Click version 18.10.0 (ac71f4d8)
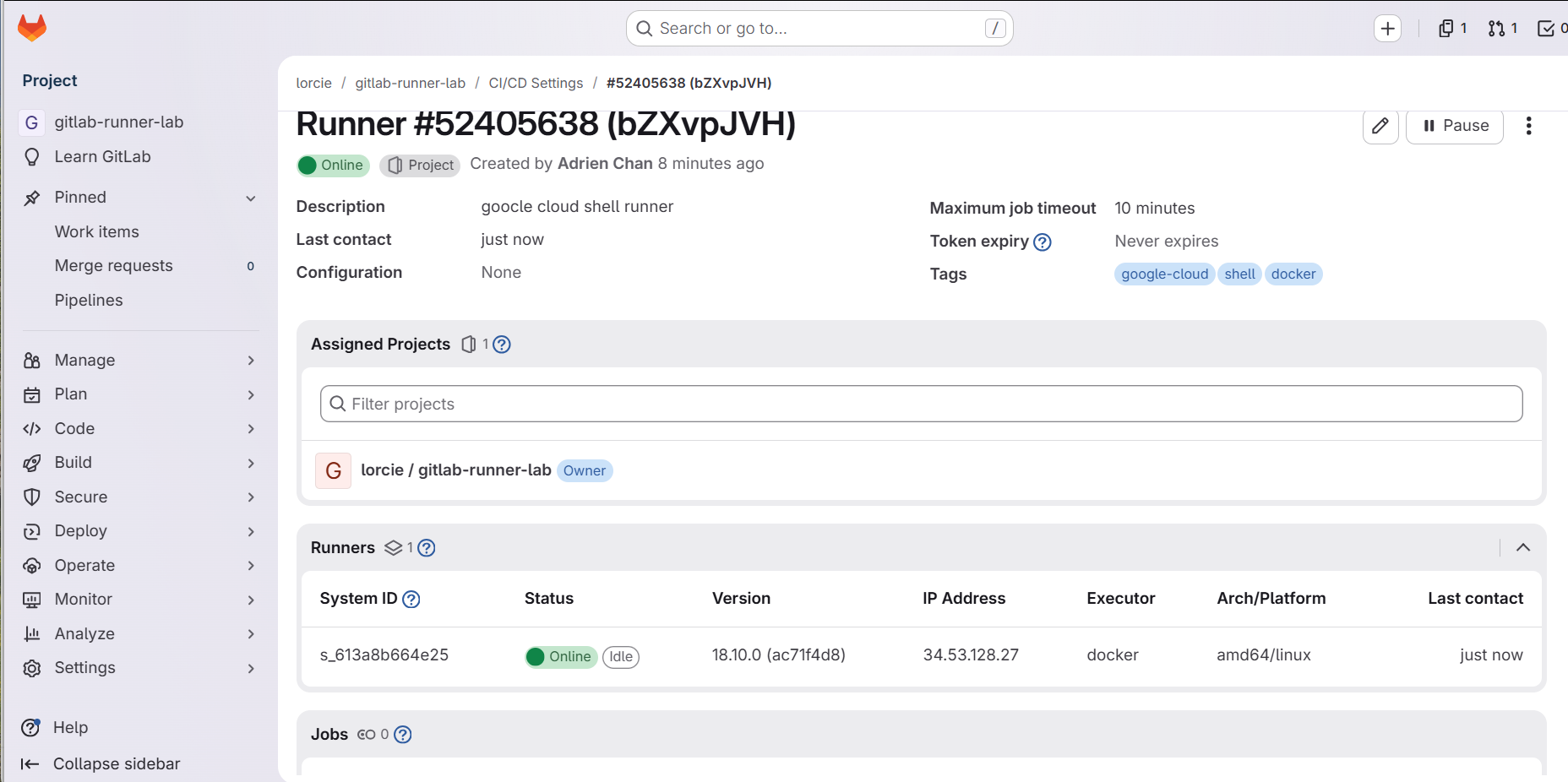The width and height of the screenshot is (1568, 782). click(x=779, y=655)
